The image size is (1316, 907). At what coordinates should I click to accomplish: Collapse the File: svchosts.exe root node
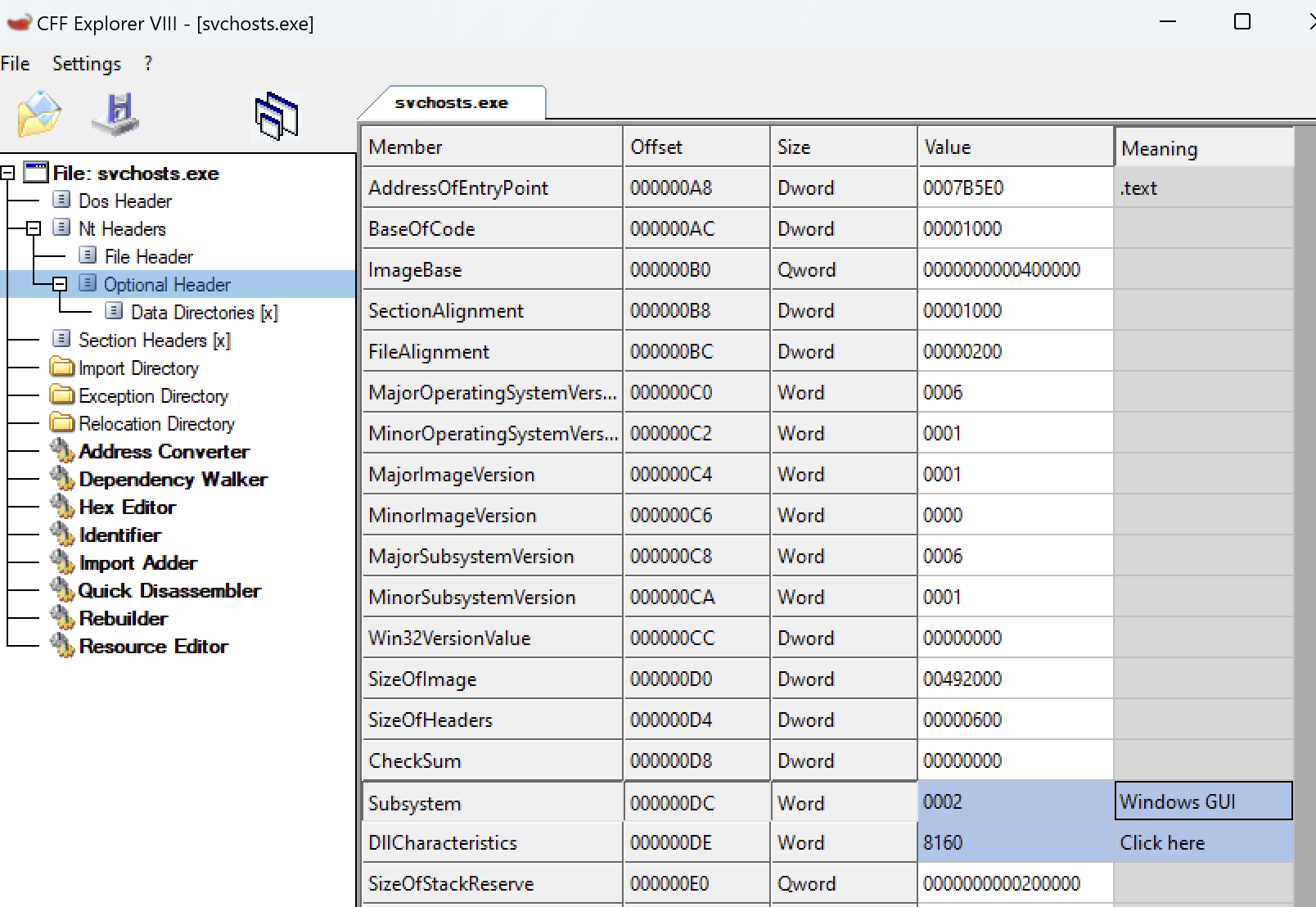coord(7,173)
